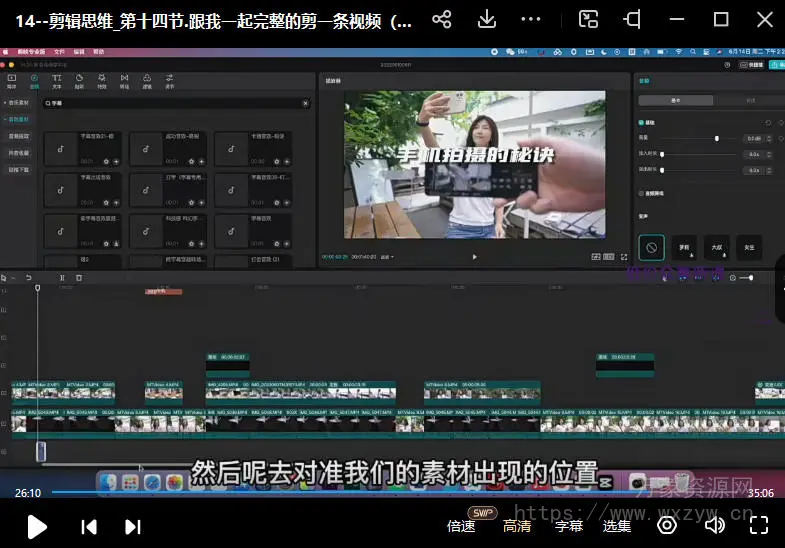Enter fullscreen mode in the video player
Viewport: 785px width, 548px height.
pos(759,526)
